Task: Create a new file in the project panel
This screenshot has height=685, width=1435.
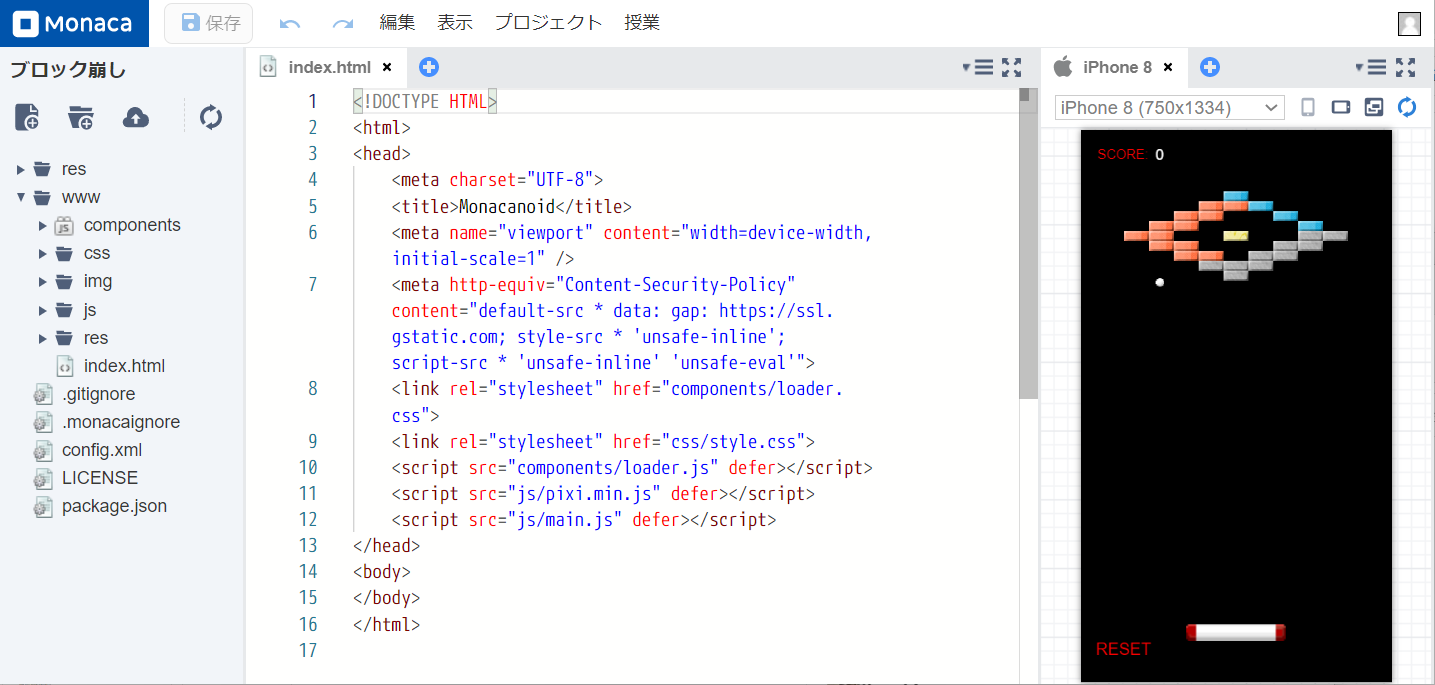Action: [x=27, y=117]
